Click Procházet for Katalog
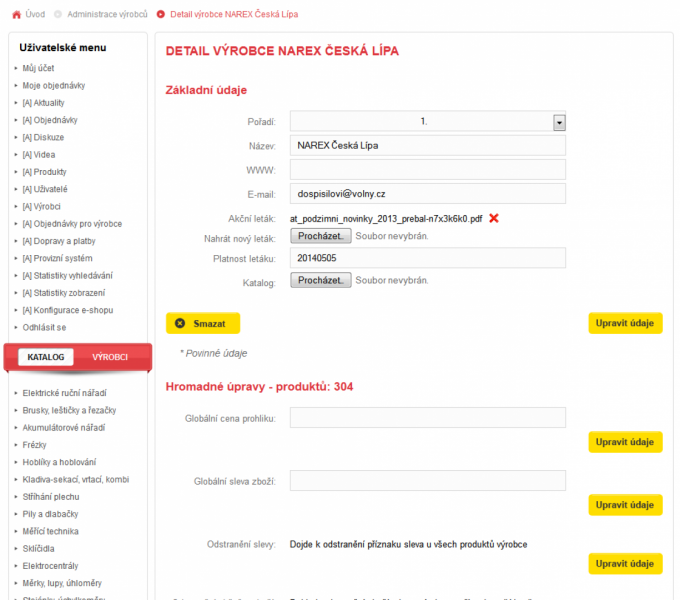This screenshot has width=680, height=600. (x=320, y=280)
